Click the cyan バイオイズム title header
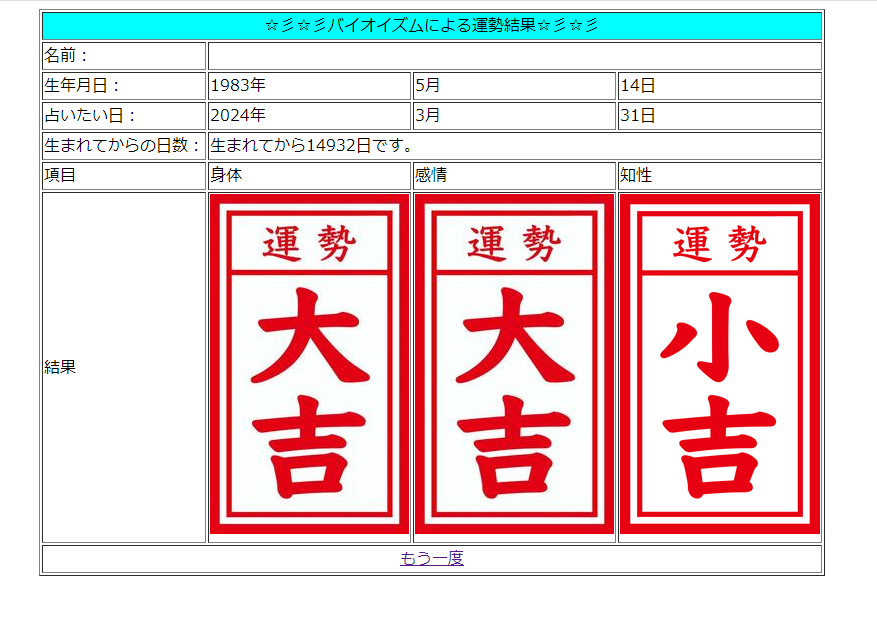 click(x=432, y=26)
